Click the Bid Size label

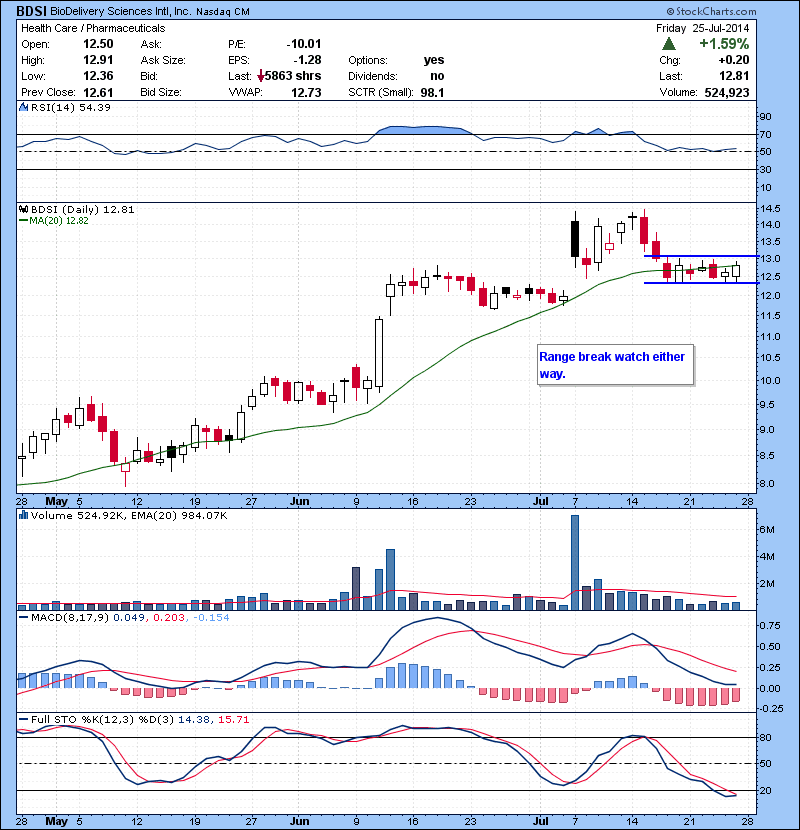(161, 92)
